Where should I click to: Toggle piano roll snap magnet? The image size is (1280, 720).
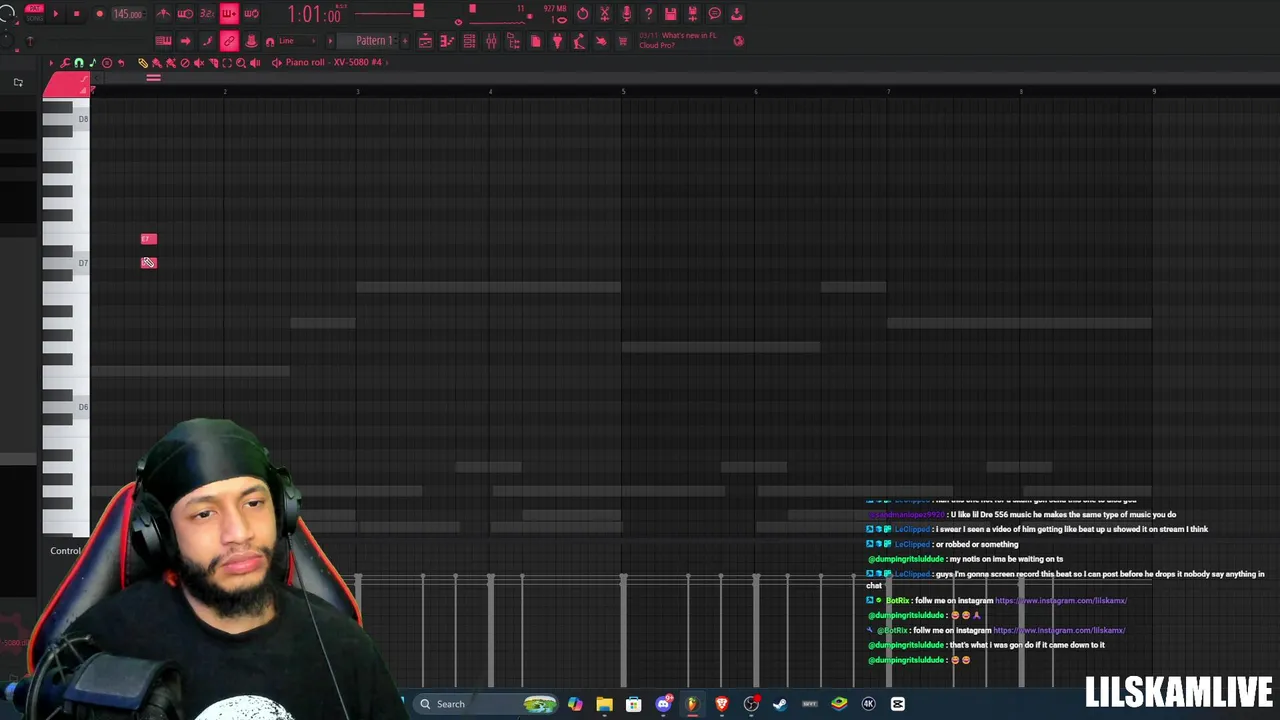79,63
